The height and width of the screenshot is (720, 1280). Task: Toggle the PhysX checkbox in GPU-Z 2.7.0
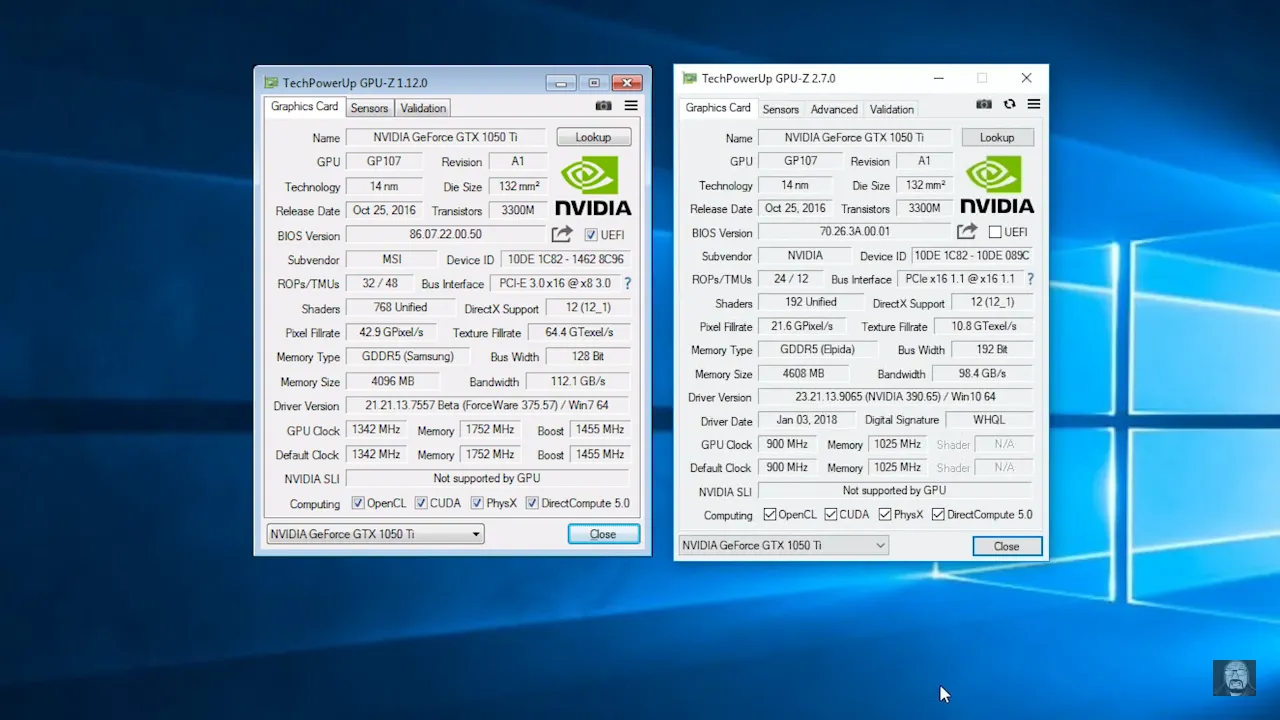(885, 514)
